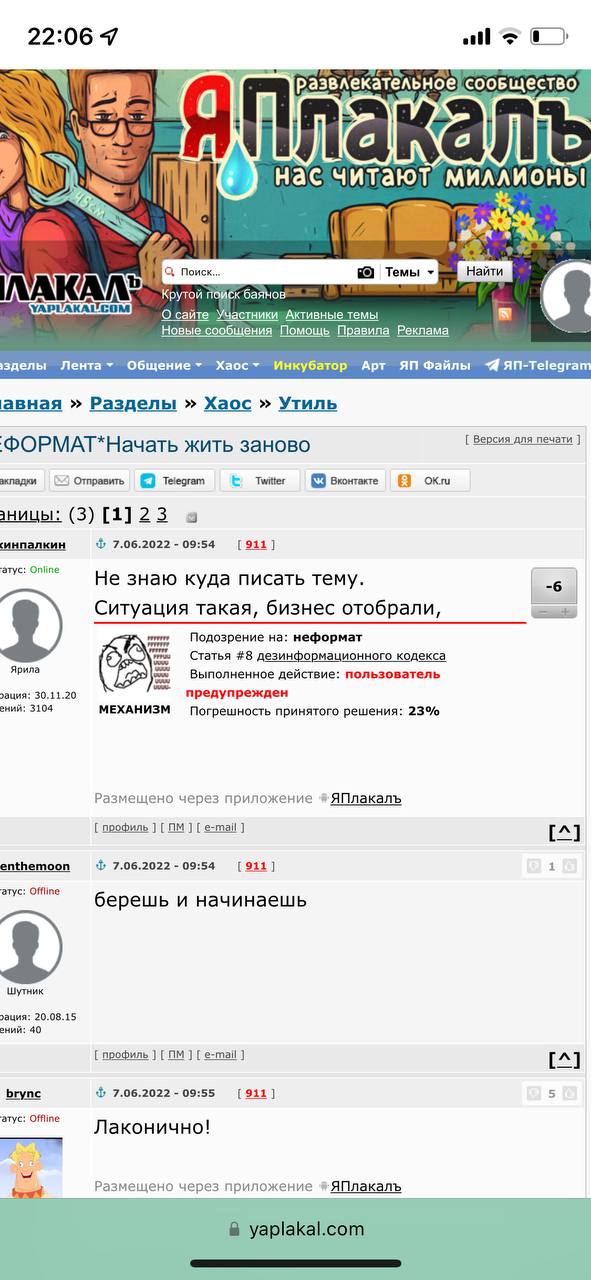
Task: Open the Участники link
Action: click(x=247, y=314)
